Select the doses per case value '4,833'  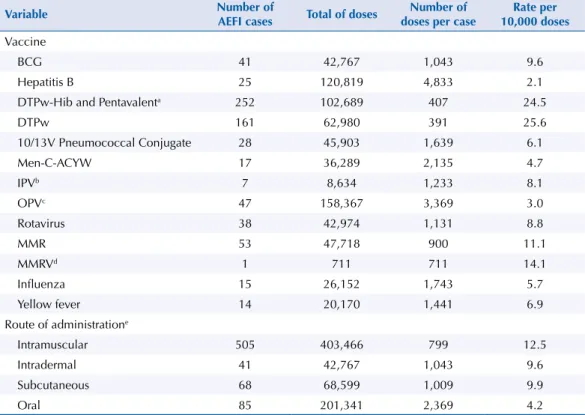[x=438, y=82]
